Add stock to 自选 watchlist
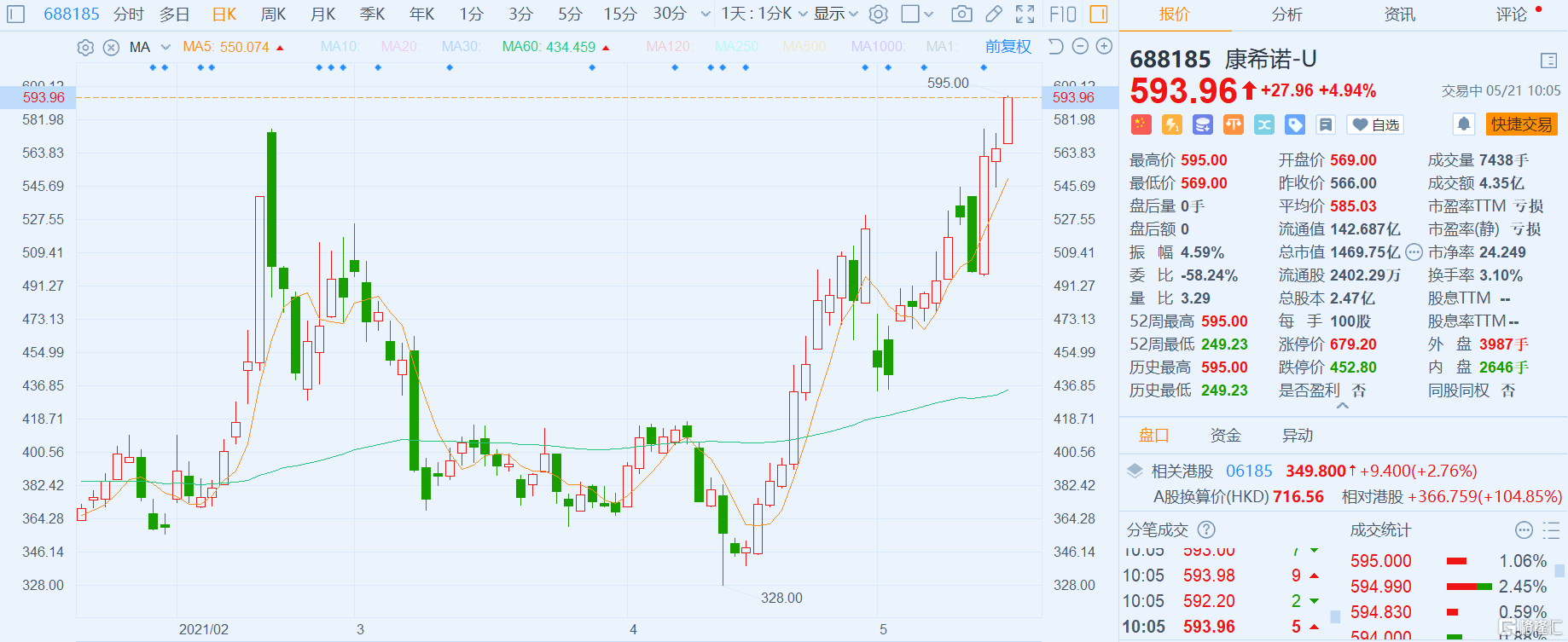 (x=1375, y=125)
